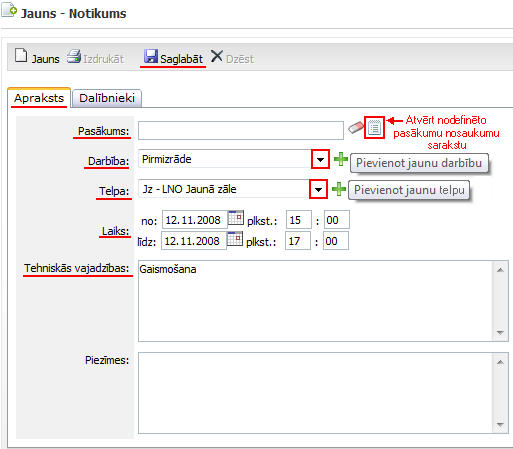Viewport: 513px width, 449px height.
Task: Open predefined event names list icon
Action: pos(374,128)
